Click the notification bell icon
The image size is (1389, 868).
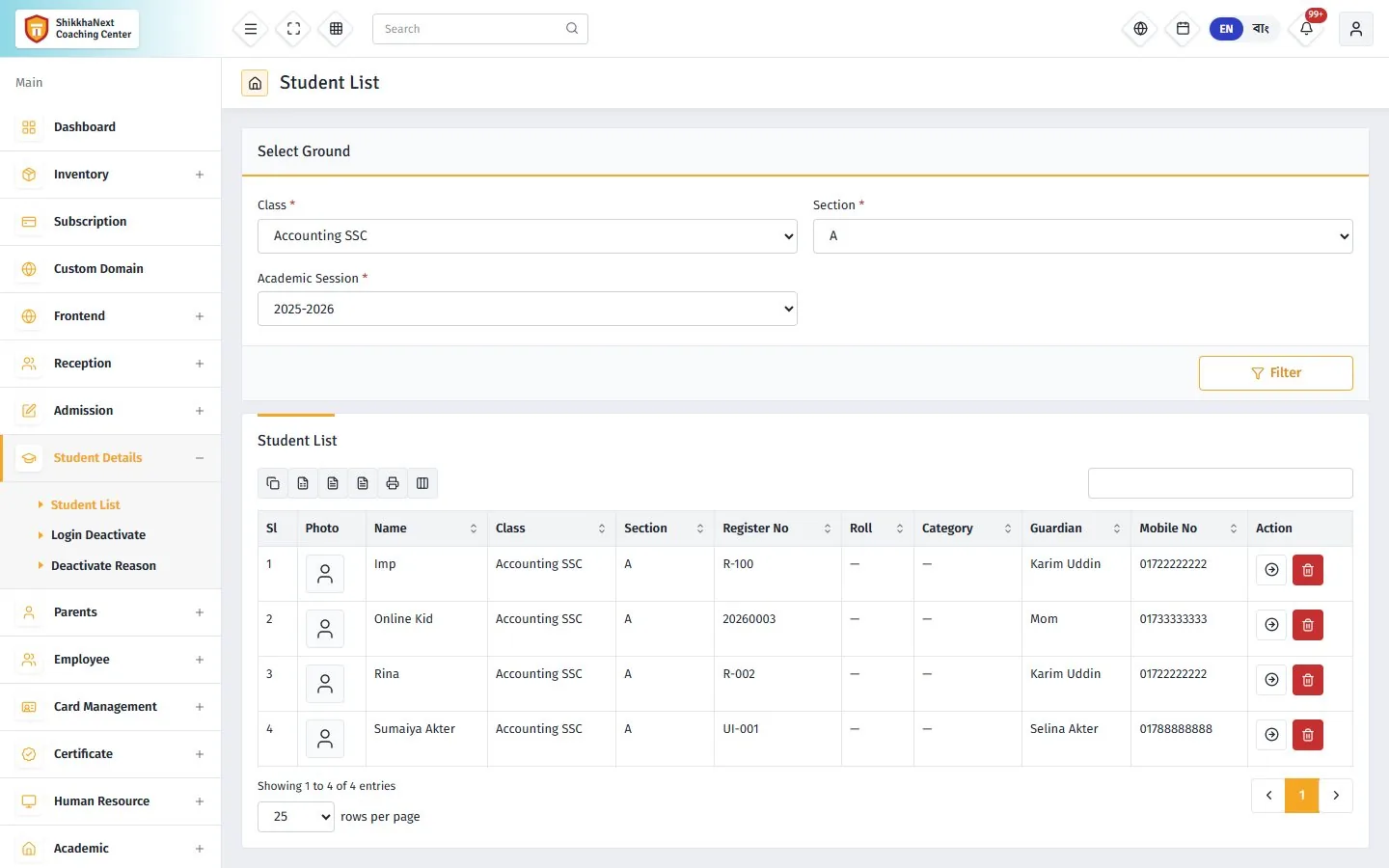click(x=1306, y=29)
